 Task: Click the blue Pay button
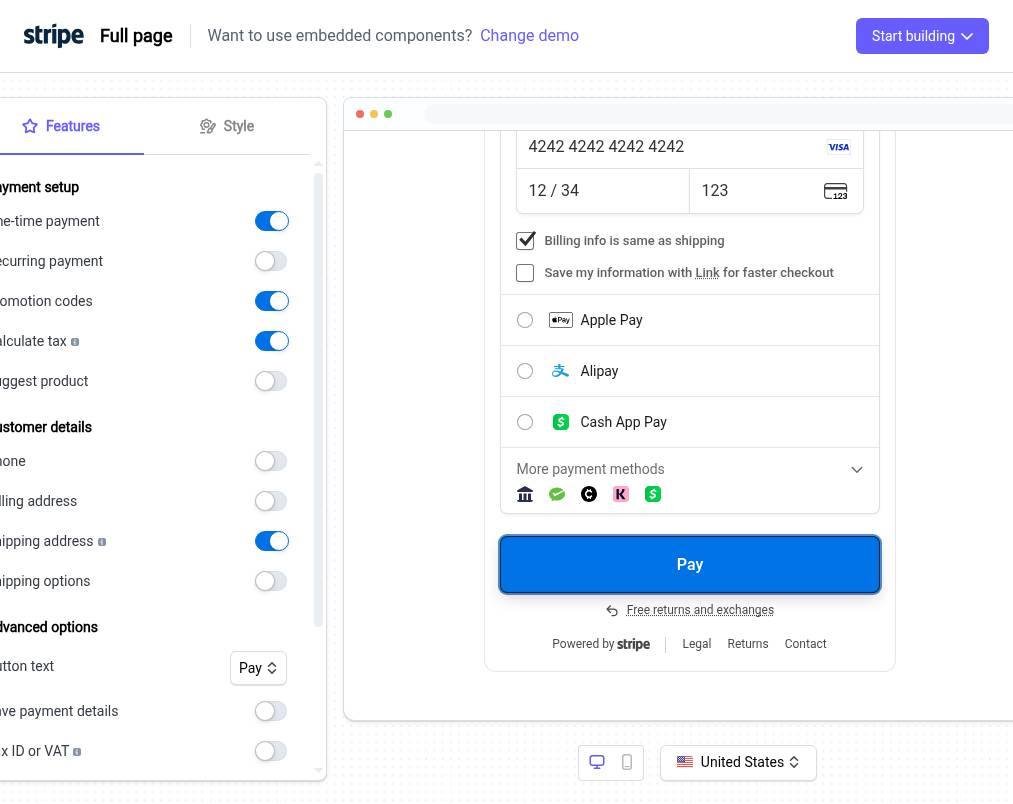pos(689,564)
